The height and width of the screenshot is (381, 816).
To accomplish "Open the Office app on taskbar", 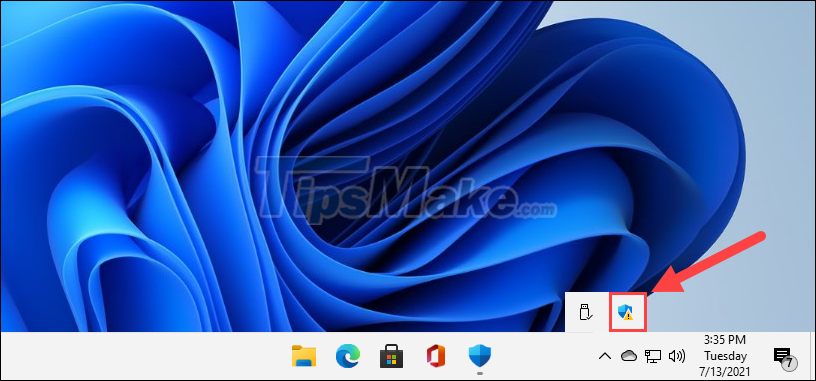I will (436, 356).
